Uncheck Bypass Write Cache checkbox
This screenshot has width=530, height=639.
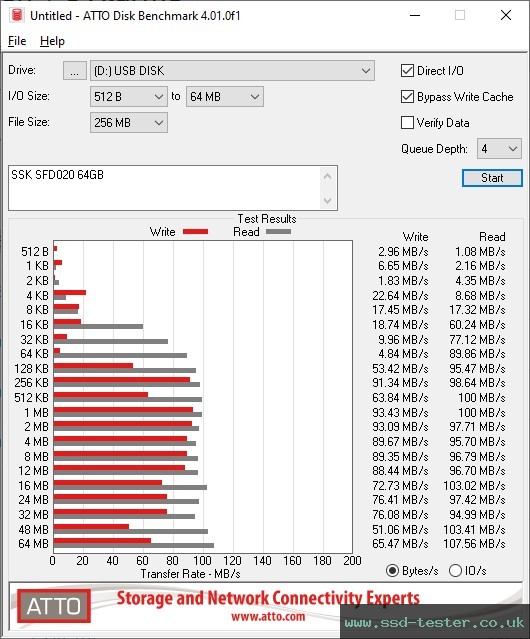407,97
